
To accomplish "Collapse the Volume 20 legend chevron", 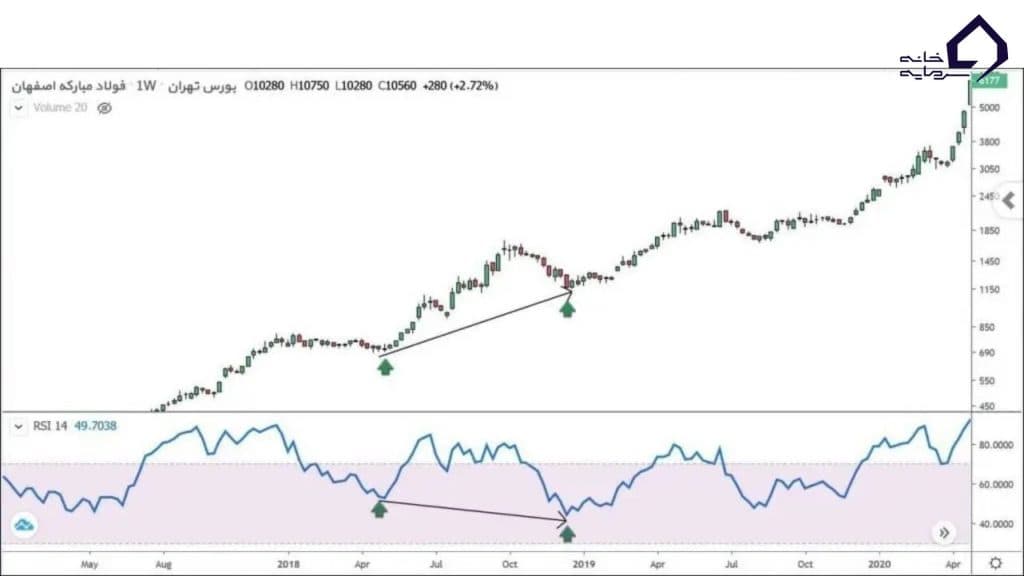I will point(19,108).
